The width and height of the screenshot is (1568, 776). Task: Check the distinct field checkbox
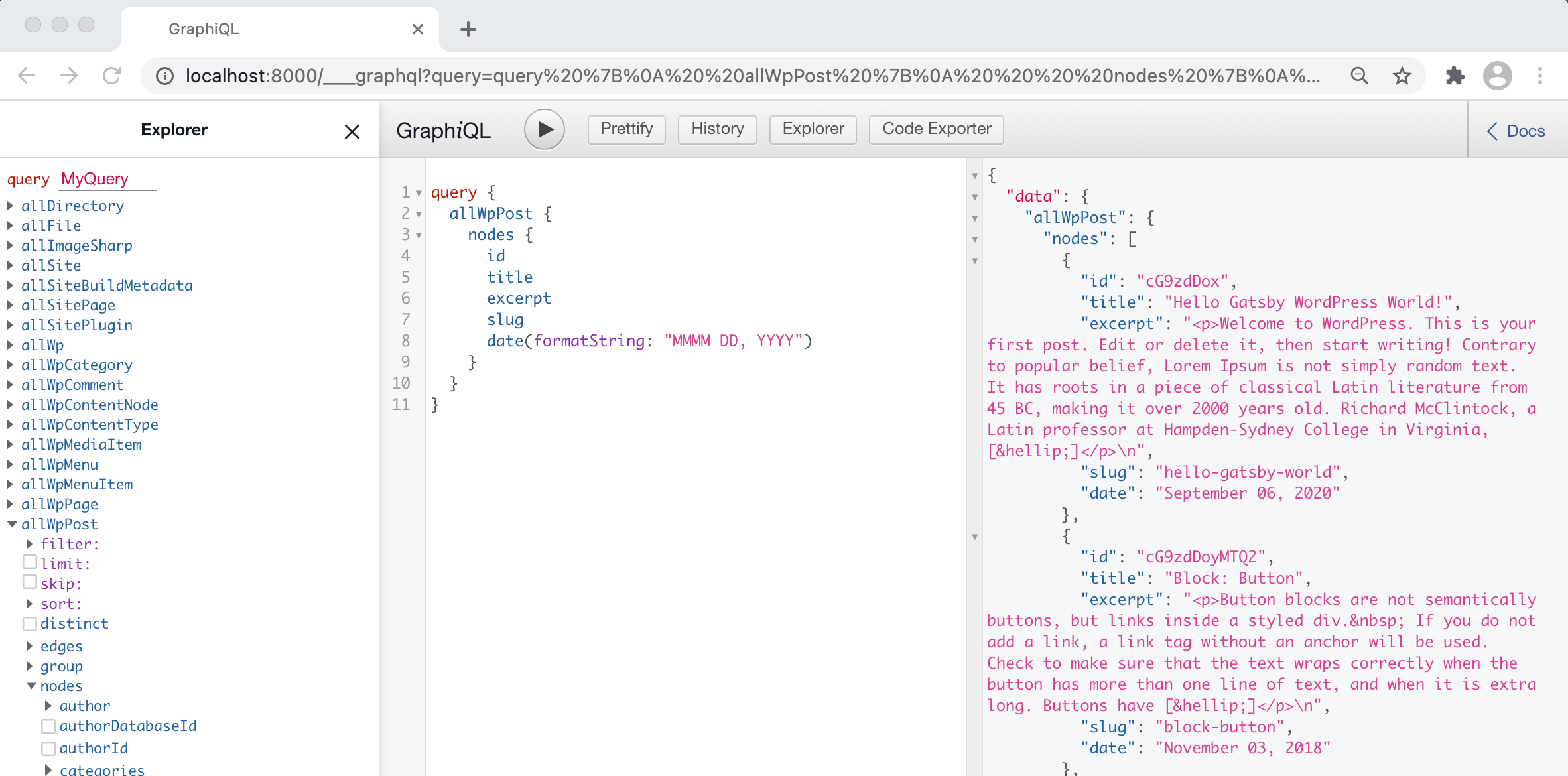point(30,623)
